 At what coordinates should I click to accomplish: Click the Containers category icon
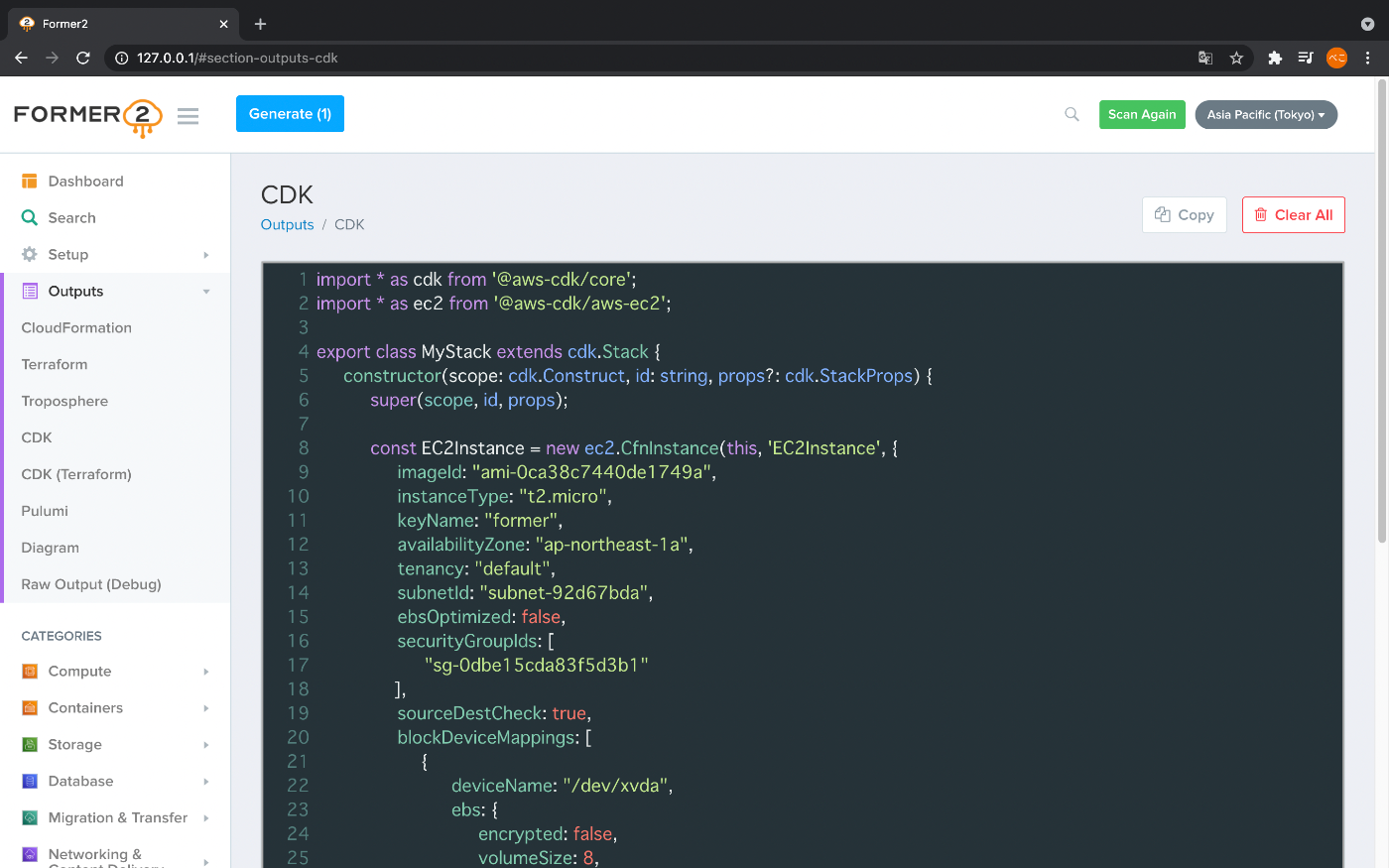30,708
